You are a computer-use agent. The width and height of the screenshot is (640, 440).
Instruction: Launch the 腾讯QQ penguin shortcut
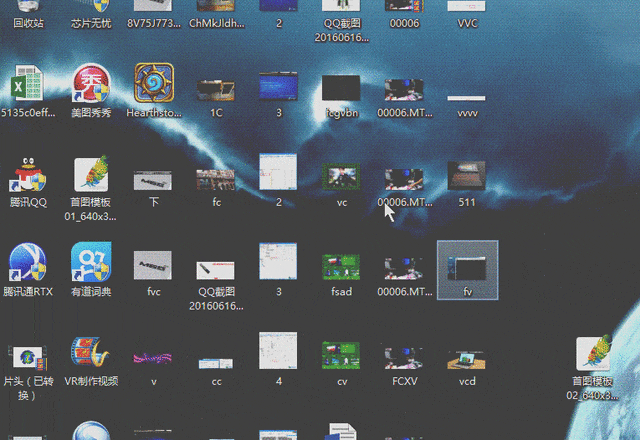28,182
